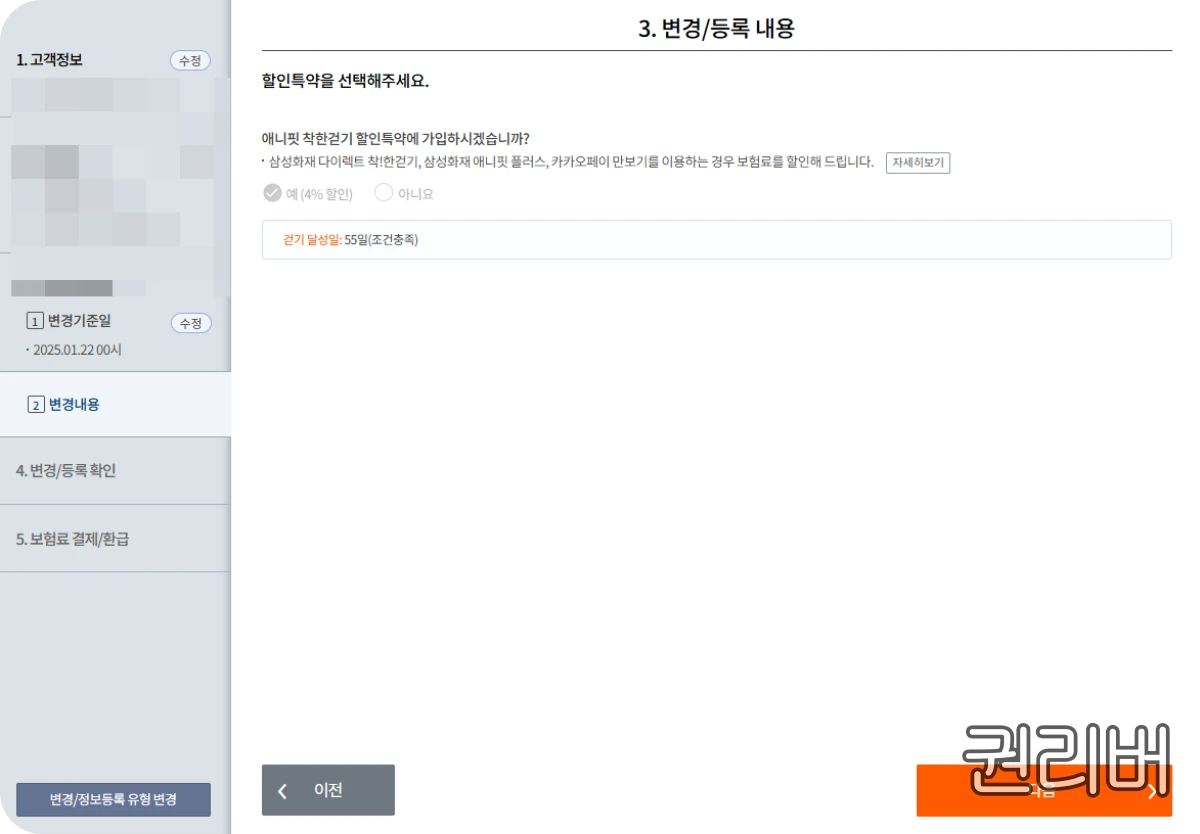1200x834 pixels.
Task: Click the left chevron icon in 이전 button
Action: click(283, 791)
